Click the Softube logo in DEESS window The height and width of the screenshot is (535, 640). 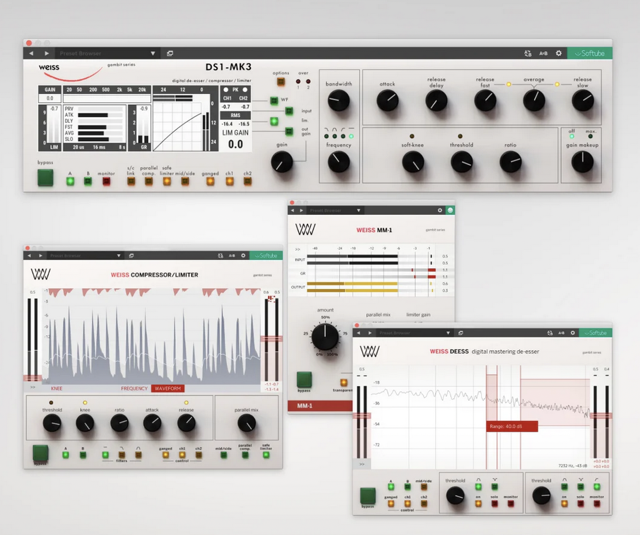coord(596,333)
